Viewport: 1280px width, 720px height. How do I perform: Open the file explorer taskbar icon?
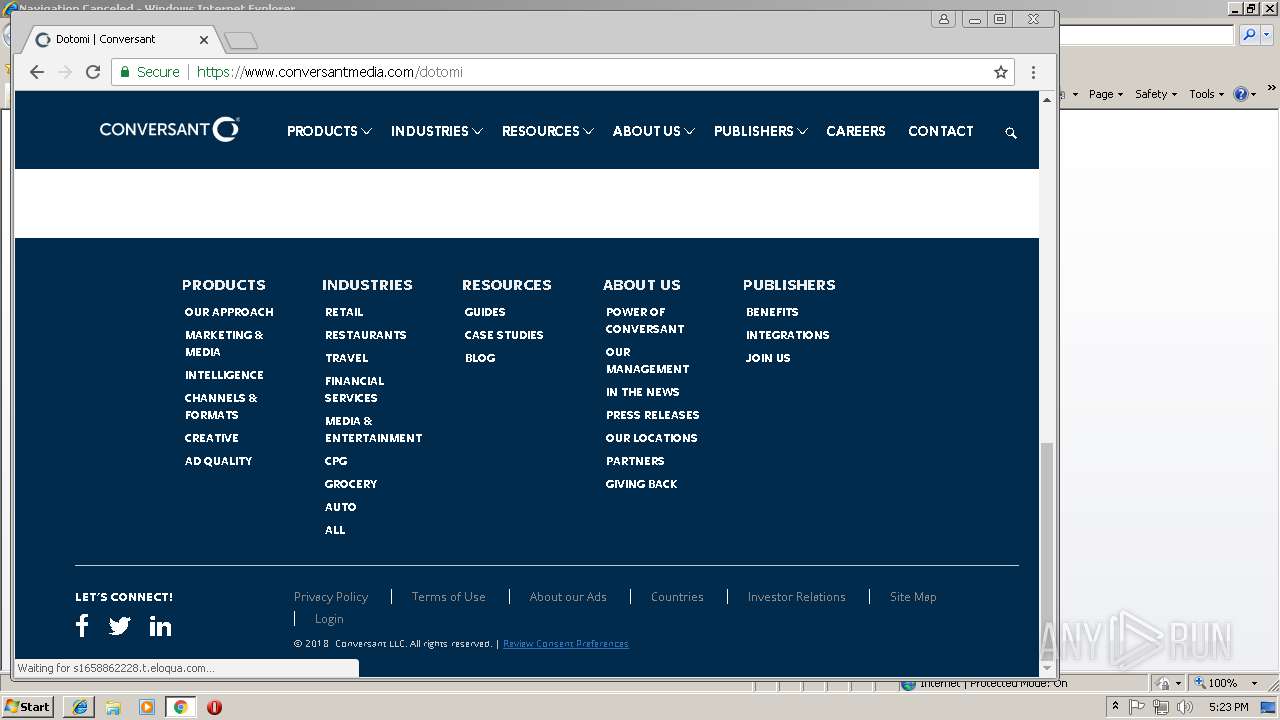click(x=113, y=707)
